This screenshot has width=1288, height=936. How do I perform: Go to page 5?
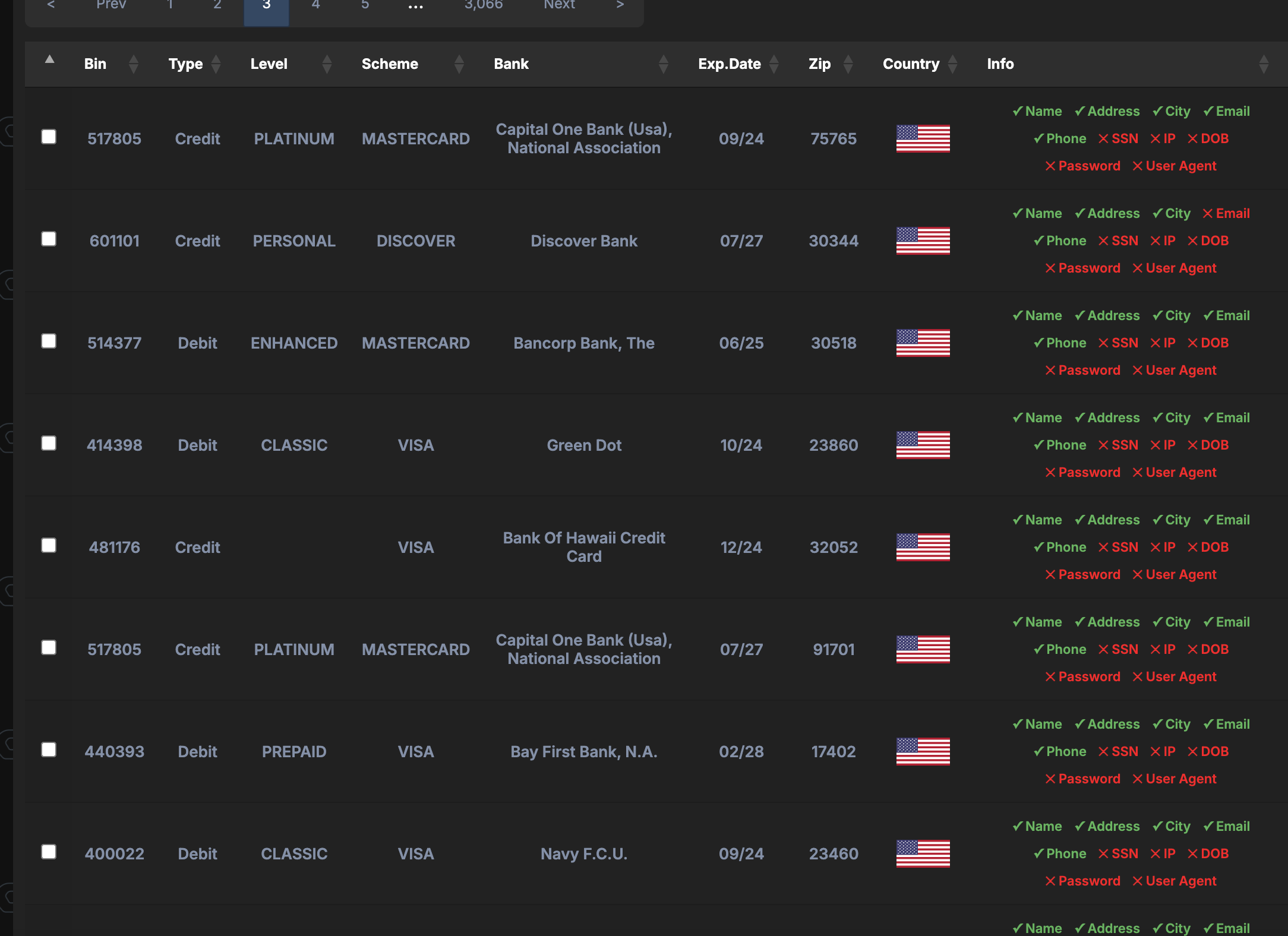365,5
